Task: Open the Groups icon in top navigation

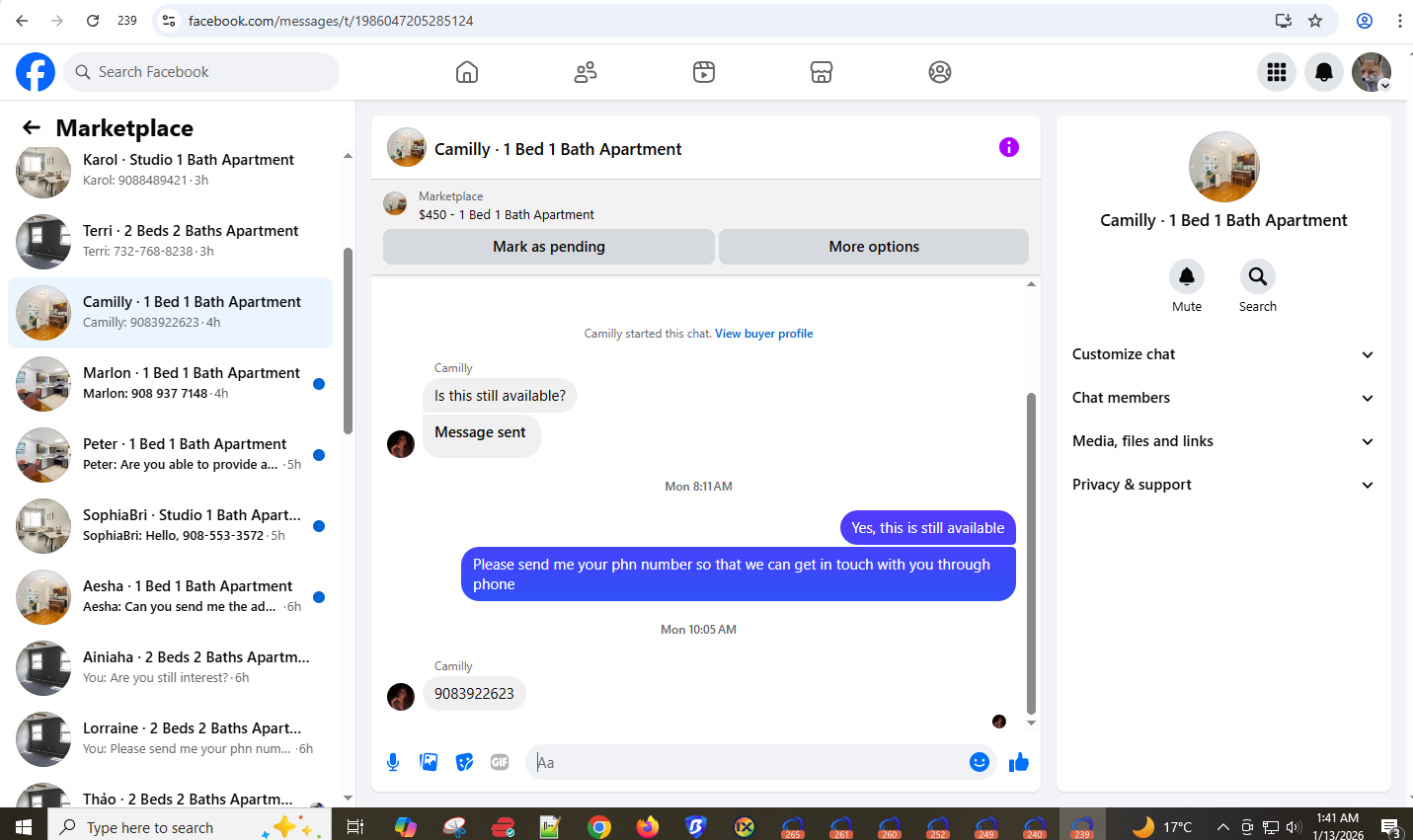Action: click(x=940, y=72)
